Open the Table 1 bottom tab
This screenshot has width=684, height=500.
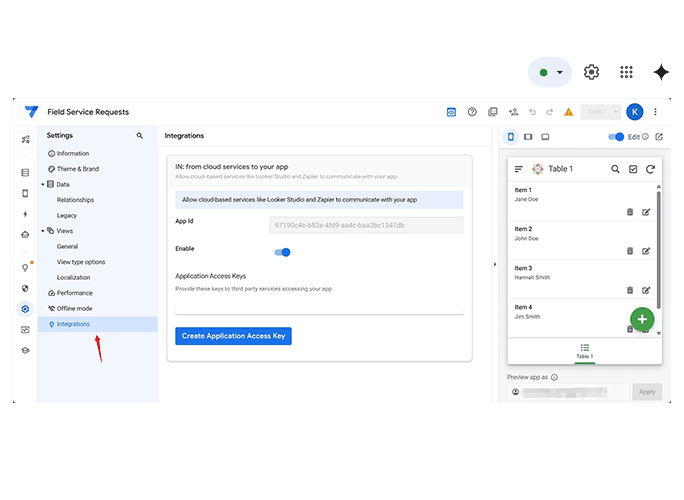585,351
